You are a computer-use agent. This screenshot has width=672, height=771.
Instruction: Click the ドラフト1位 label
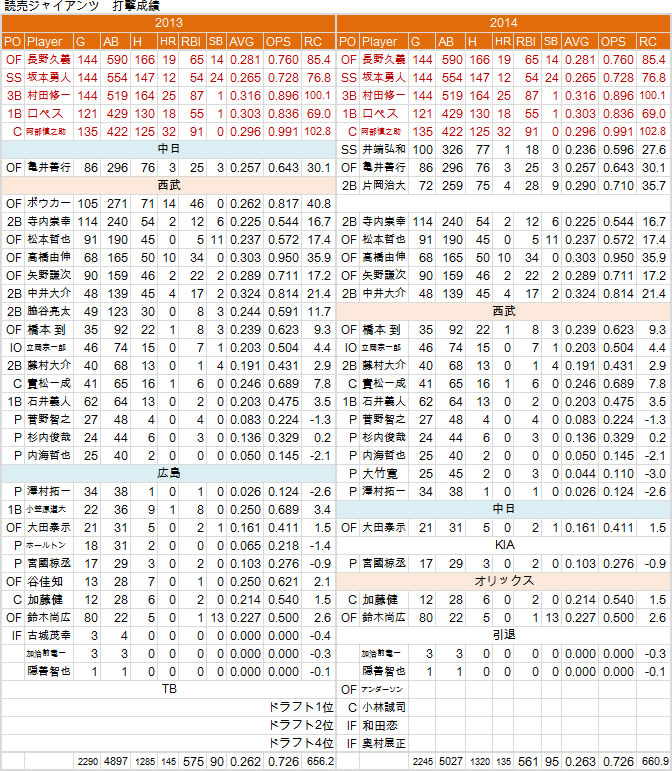pyautogui.click(x=301, y=708)
